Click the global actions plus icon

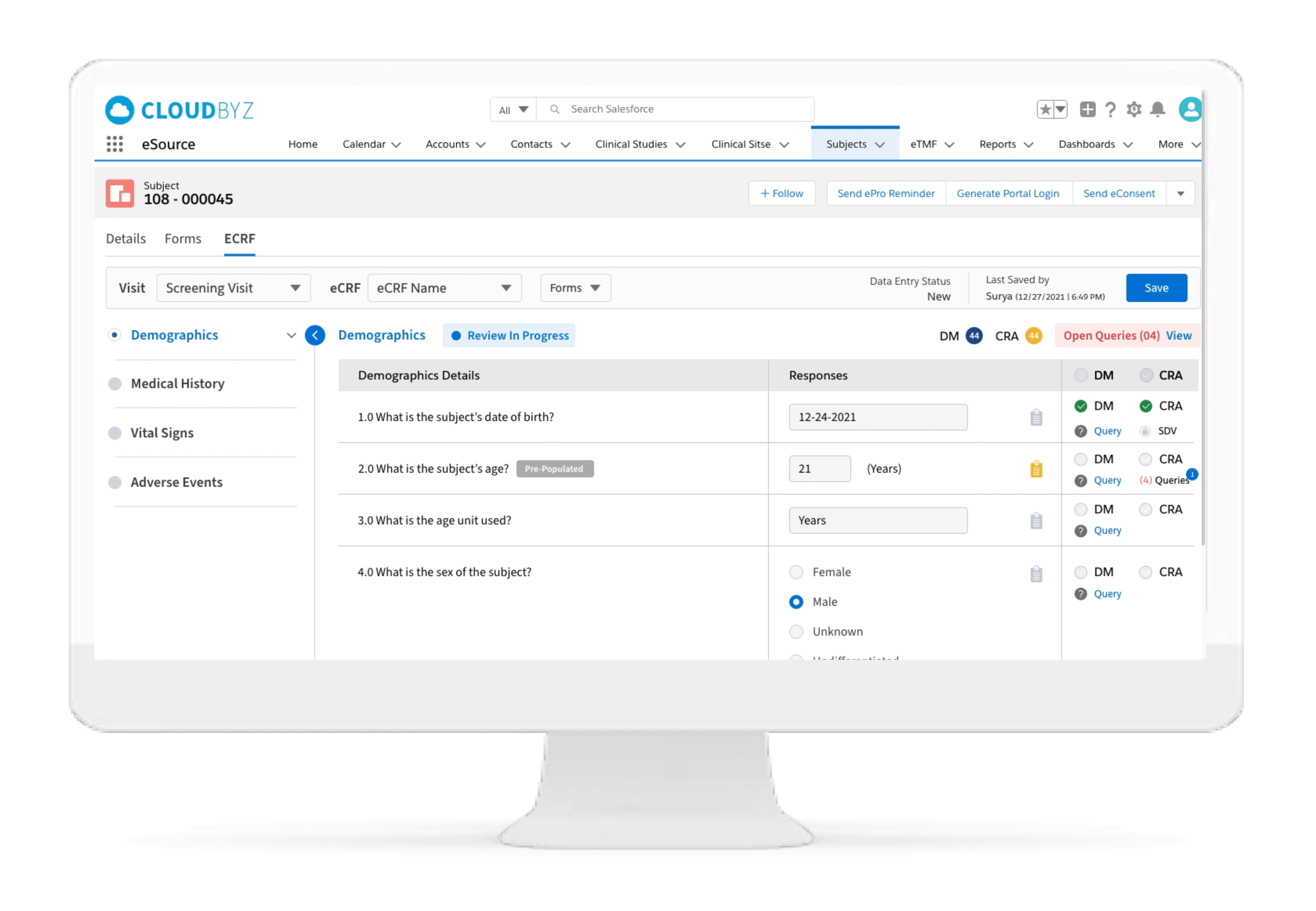click(1088, 109)
